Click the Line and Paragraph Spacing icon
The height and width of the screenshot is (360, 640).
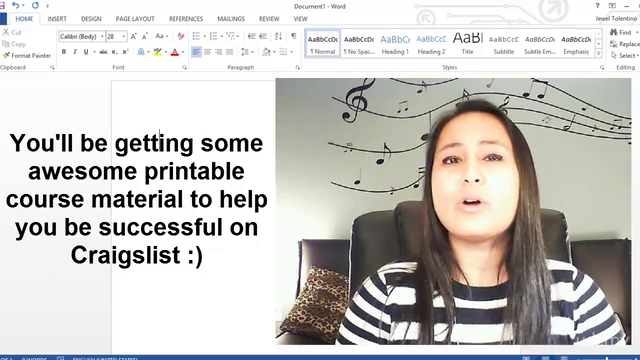(245, 52)
